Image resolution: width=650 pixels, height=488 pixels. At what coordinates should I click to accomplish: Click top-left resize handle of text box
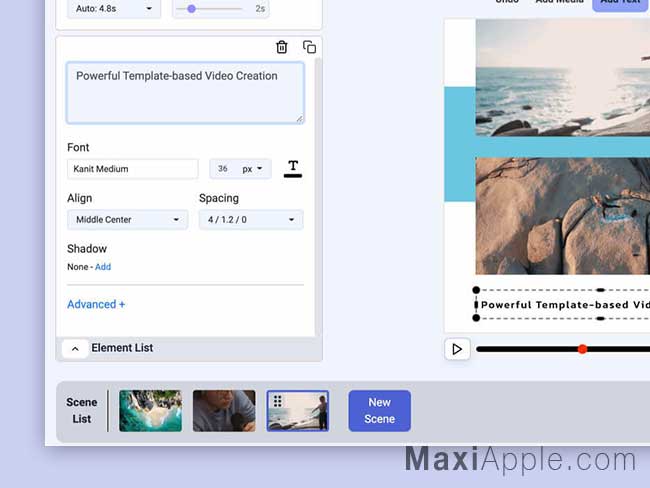(476, 290)
